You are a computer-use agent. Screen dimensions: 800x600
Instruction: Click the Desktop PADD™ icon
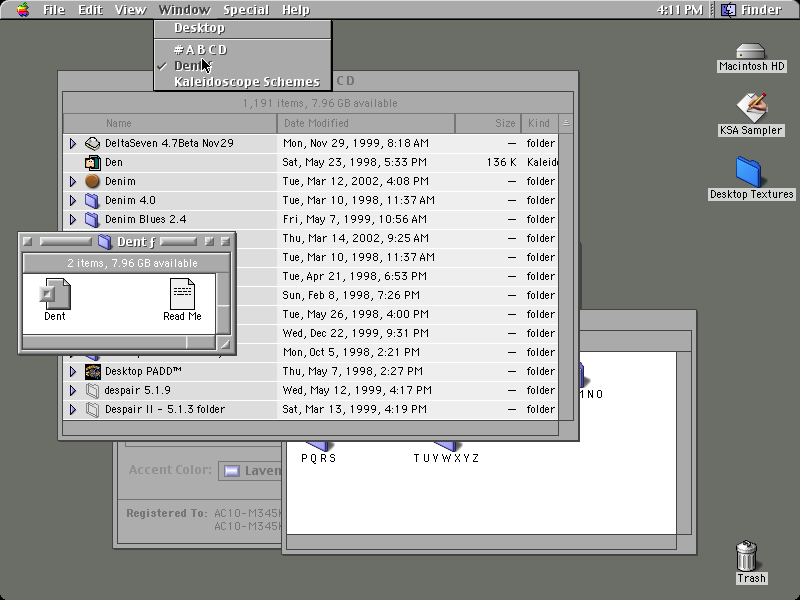coord(92,371)
